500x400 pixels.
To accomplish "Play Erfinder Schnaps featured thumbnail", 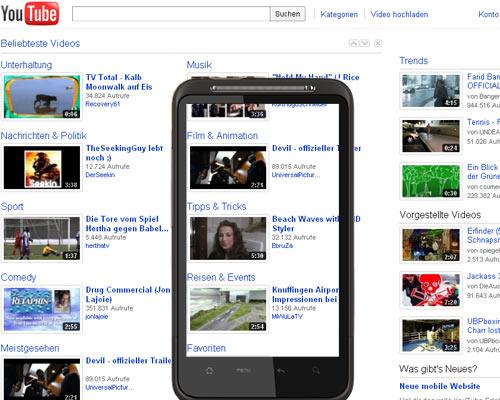I will tap(431, 244).
